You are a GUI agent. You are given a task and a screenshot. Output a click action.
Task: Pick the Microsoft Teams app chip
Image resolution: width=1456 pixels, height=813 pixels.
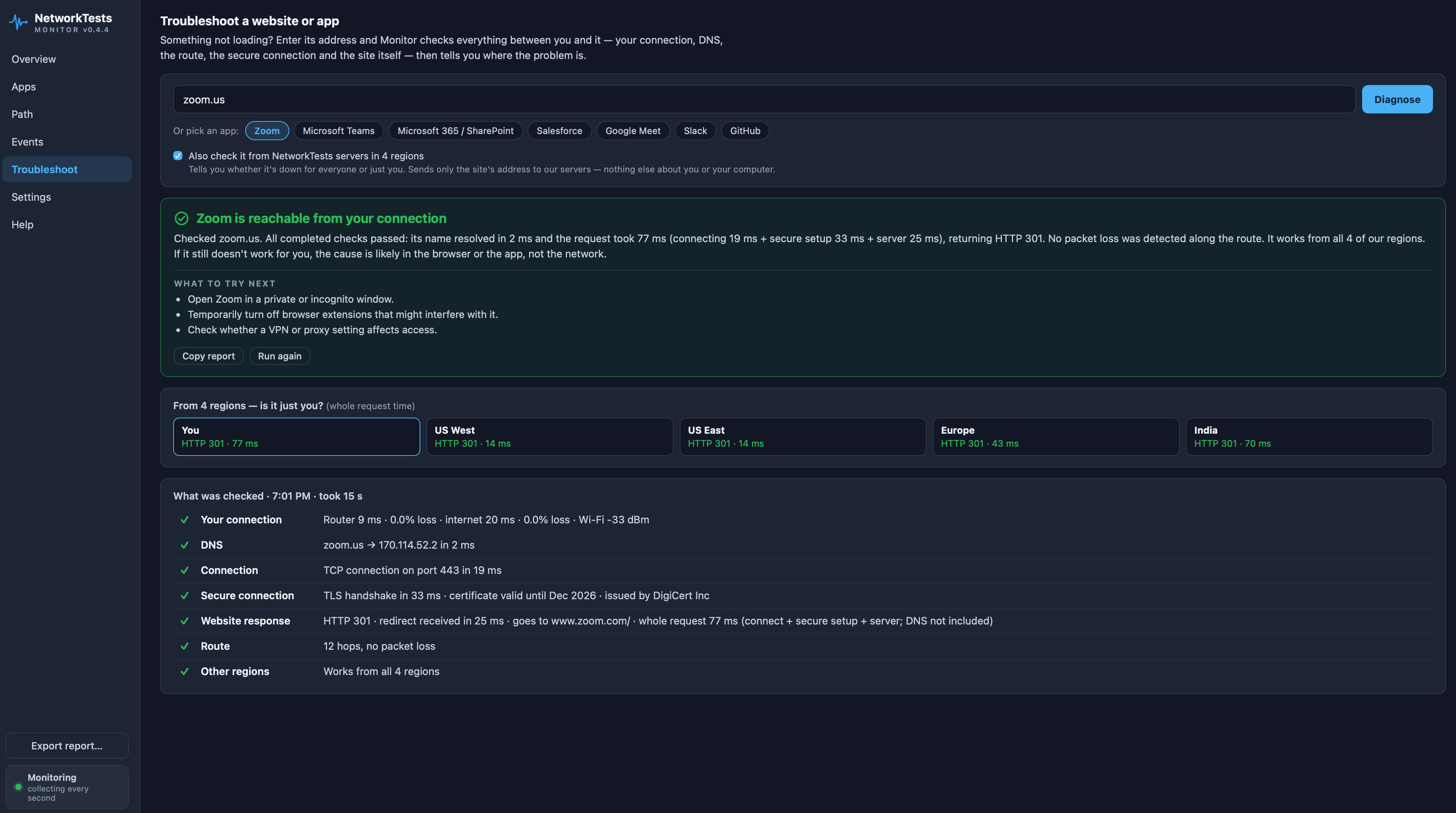point(339,131)
